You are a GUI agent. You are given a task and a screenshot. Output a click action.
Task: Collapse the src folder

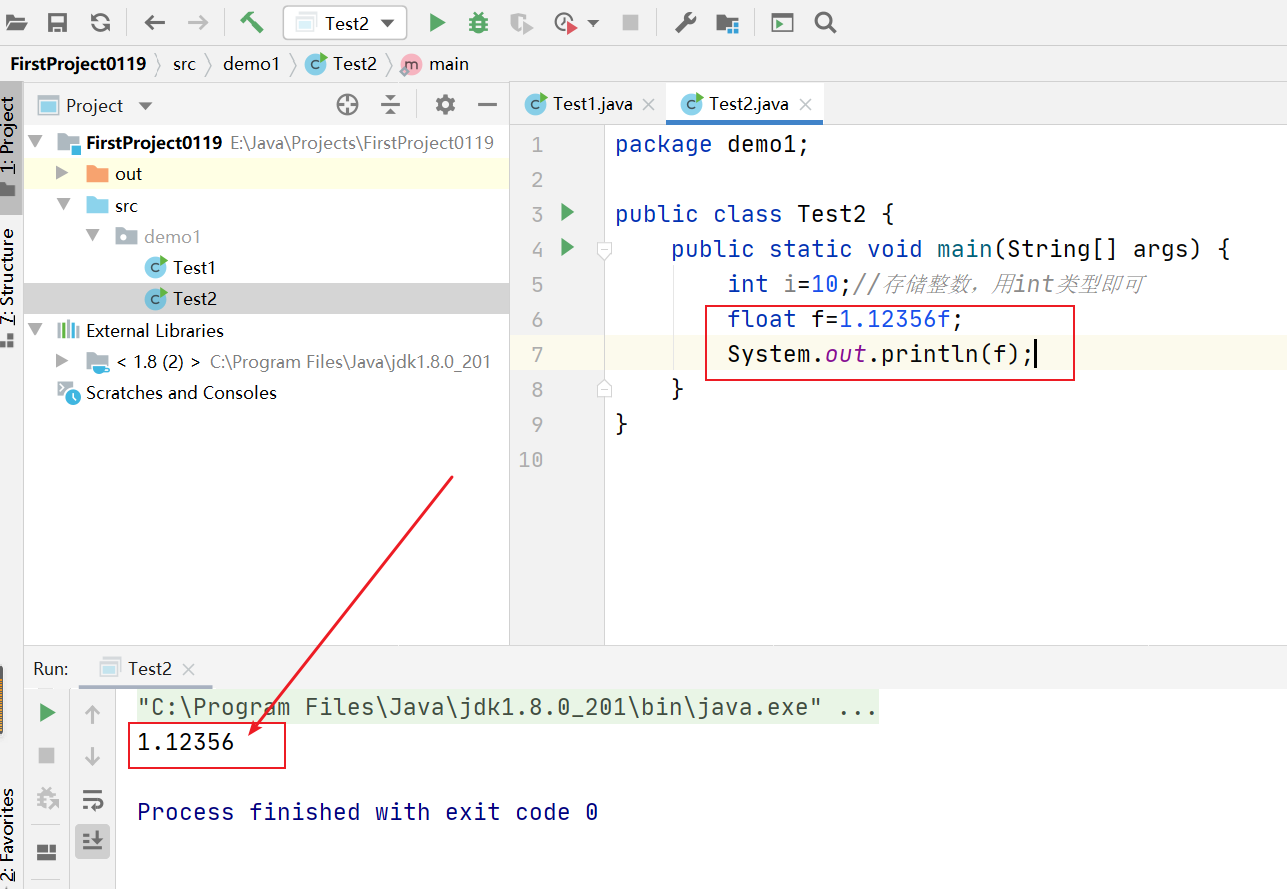tap(64, 204)
